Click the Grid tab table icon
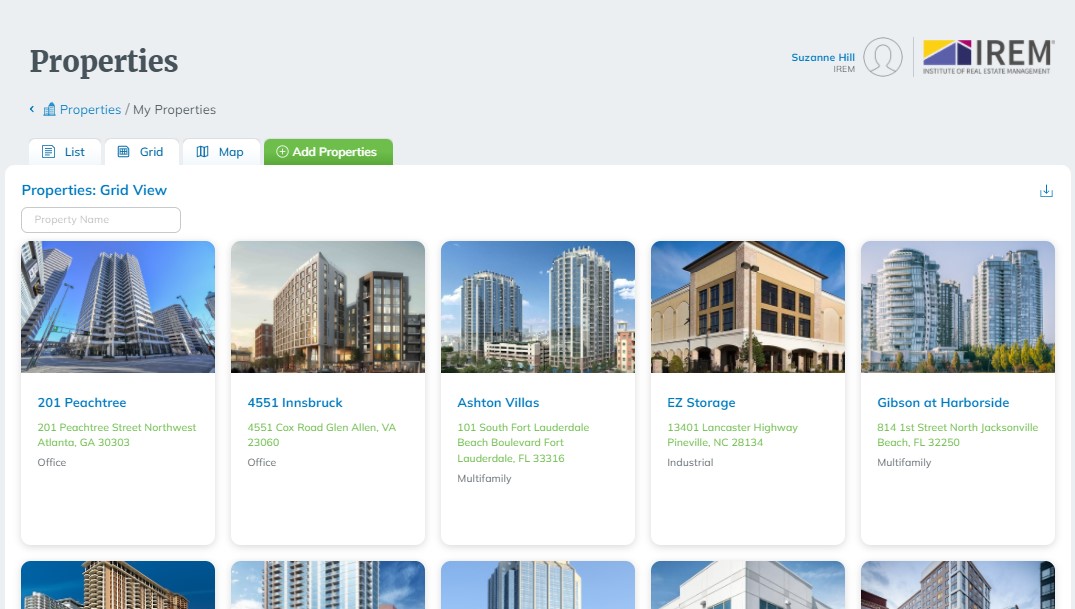 click(123, 152)
